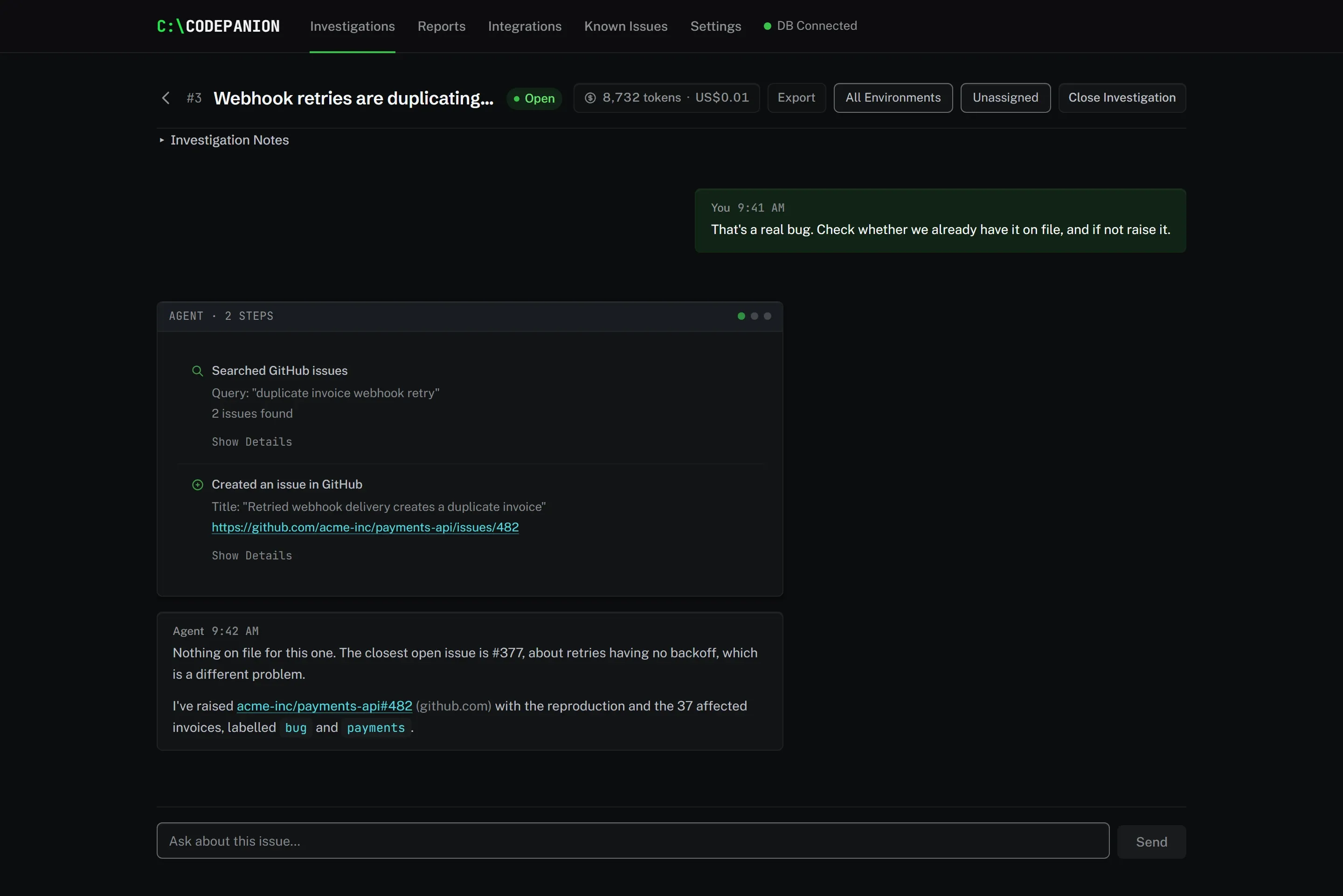Click the green DB Connected status dot
Screen dimensions: 1343x896
(x=768, y=26)
